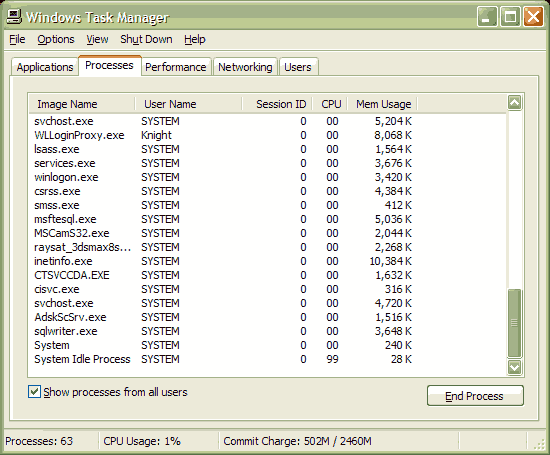This screenshot has width=550, height=455.
Task: Switch to the Performance tab
Action: click(176, 67)
